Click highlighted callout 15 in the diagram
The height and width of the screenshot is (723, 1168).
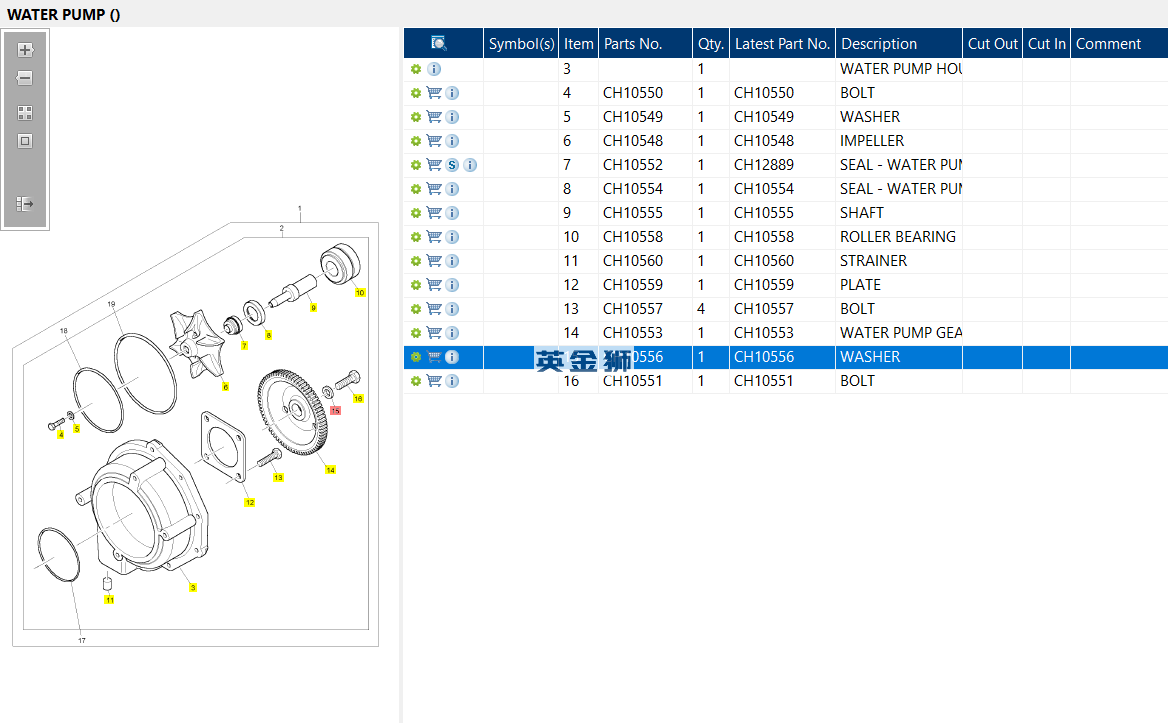point(335,410)
